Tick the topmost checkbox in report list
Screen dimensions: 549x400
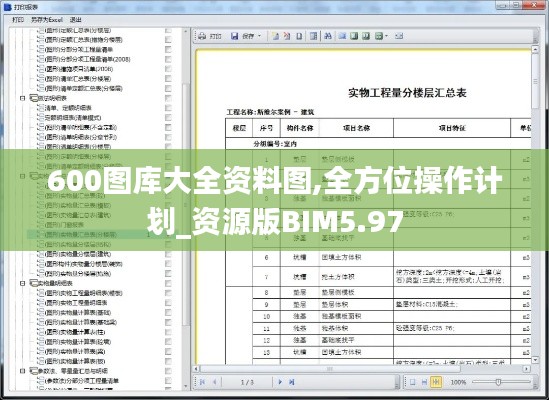click(x=168, y=30)
